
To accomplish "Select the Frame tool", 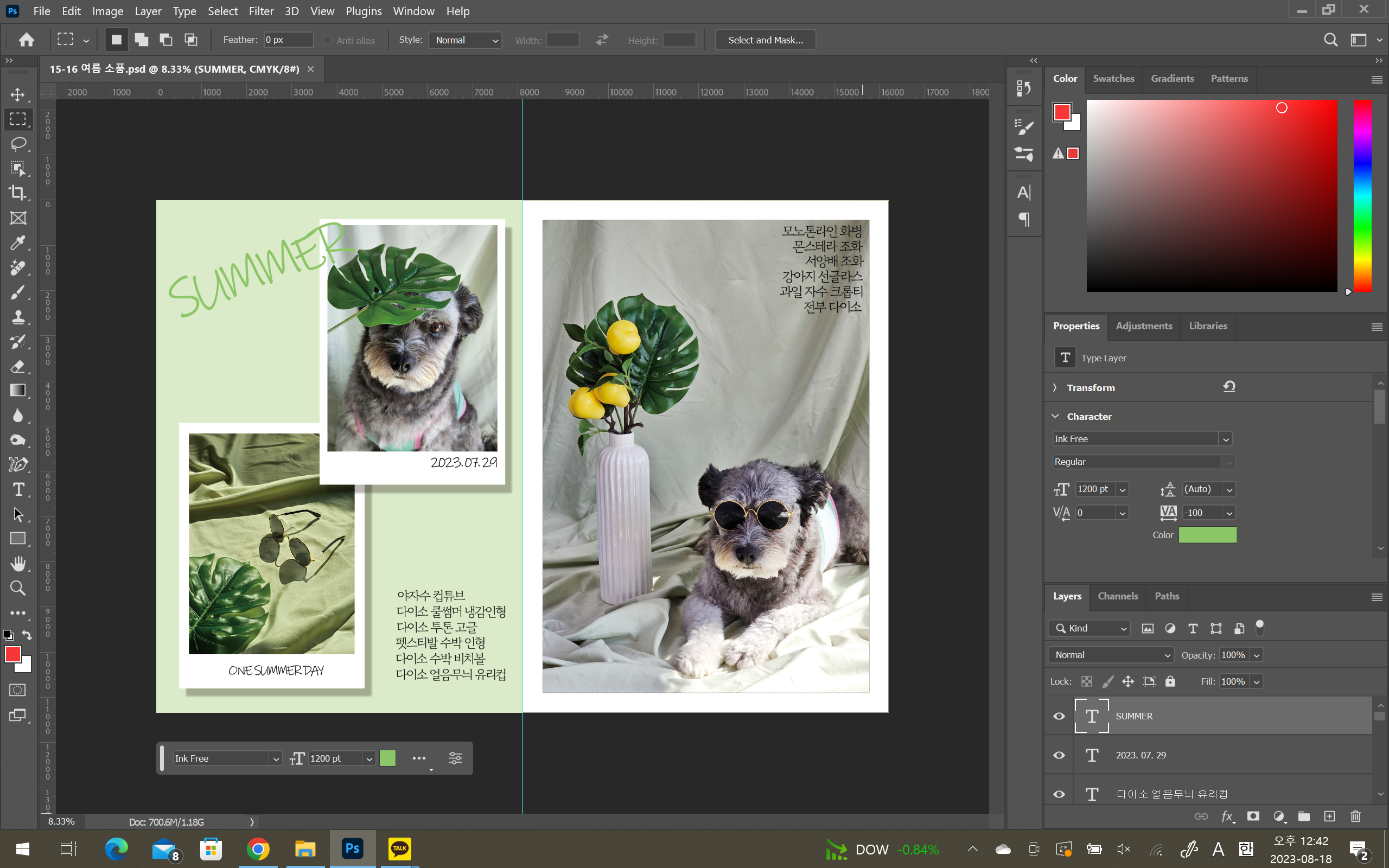I will click(x=18, y=218).
